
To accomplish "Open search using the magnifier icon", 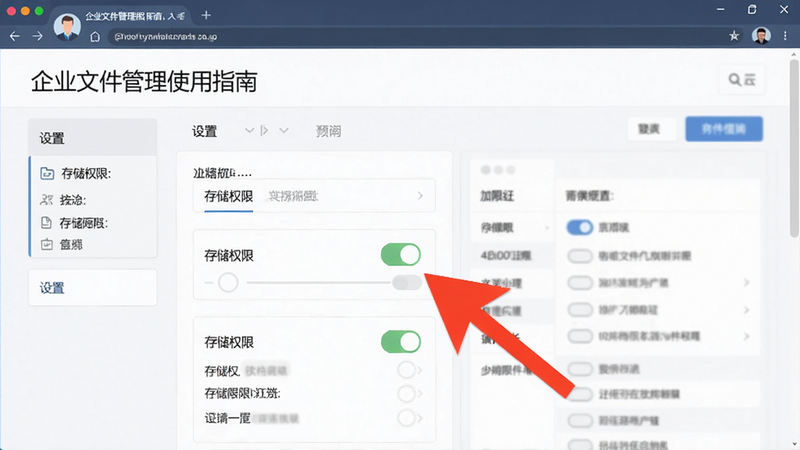I will pos(734,80).
